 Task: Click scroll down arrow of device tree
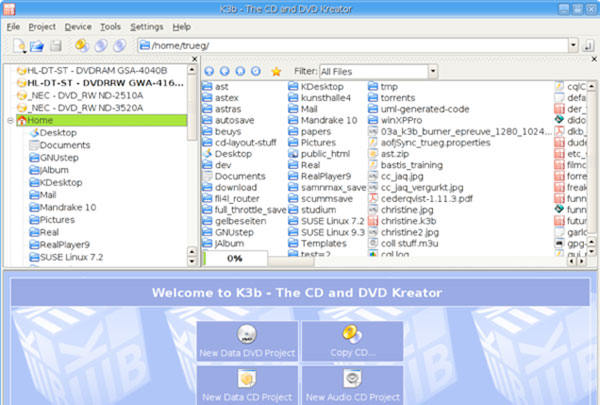pyautogui.click(x=192, y=261)
